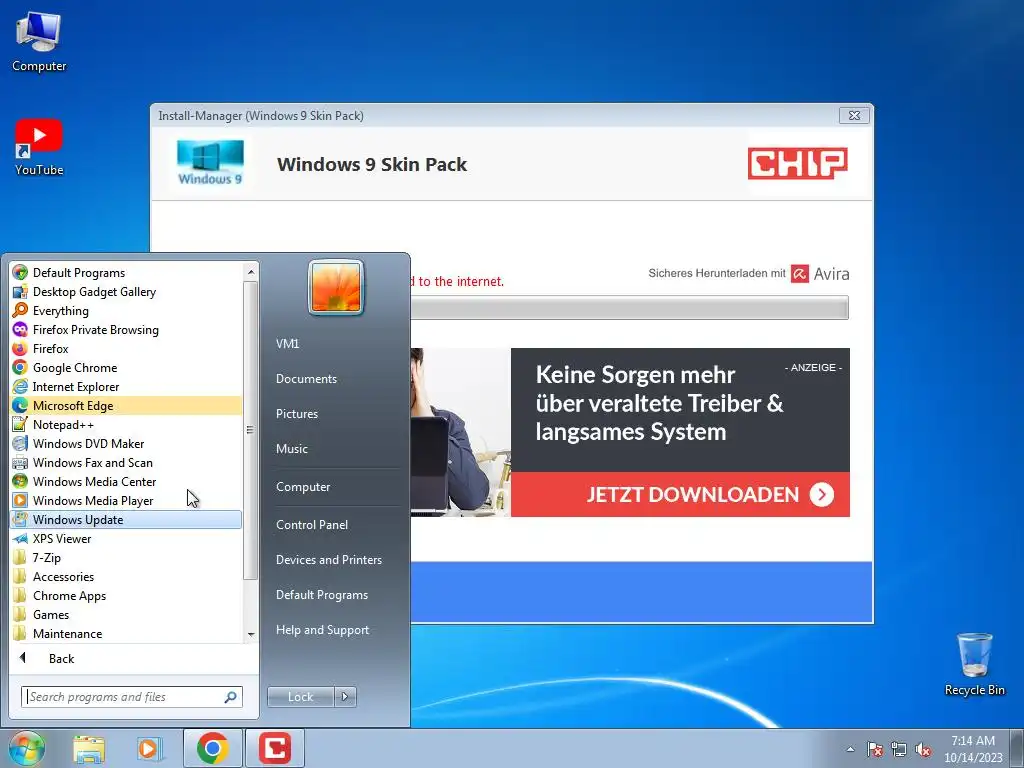The height and width of the screenshot is (768, 1024).
Task: Open Help and Support
Action: (322, 630)
